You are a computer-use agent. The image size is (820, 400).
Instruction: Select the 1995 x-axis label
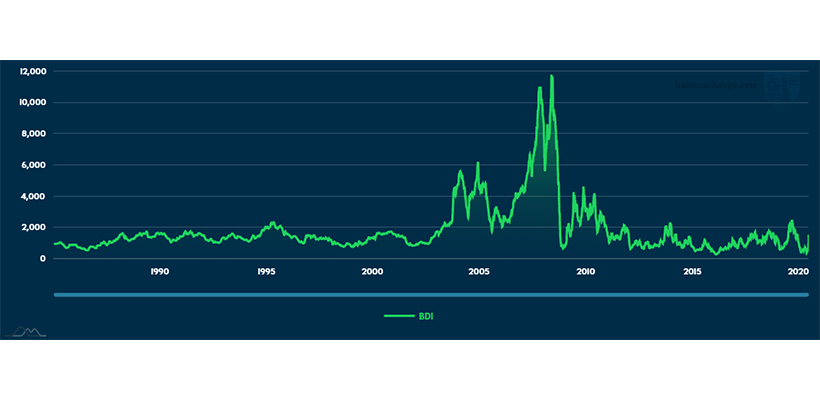pos(265,272)
